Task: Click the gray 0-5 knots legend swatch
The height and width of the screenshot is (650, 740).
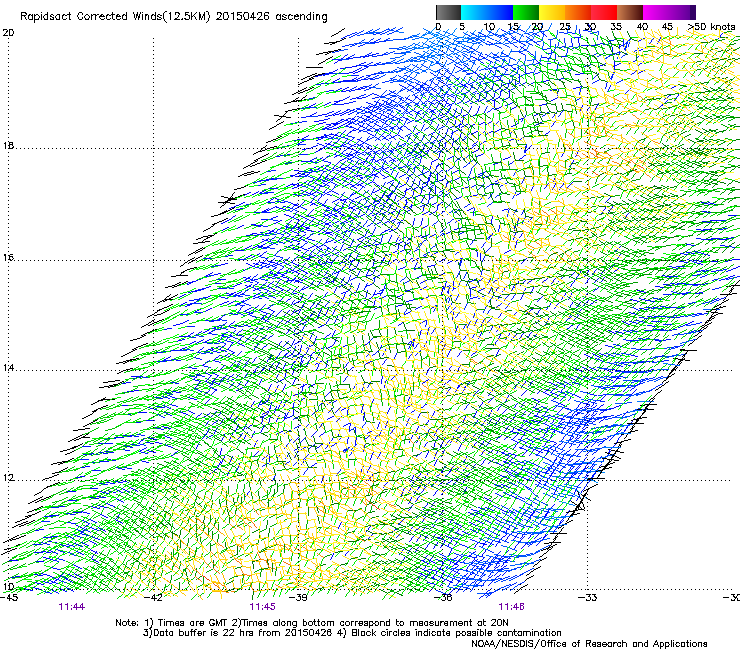Action: [449, 12]
